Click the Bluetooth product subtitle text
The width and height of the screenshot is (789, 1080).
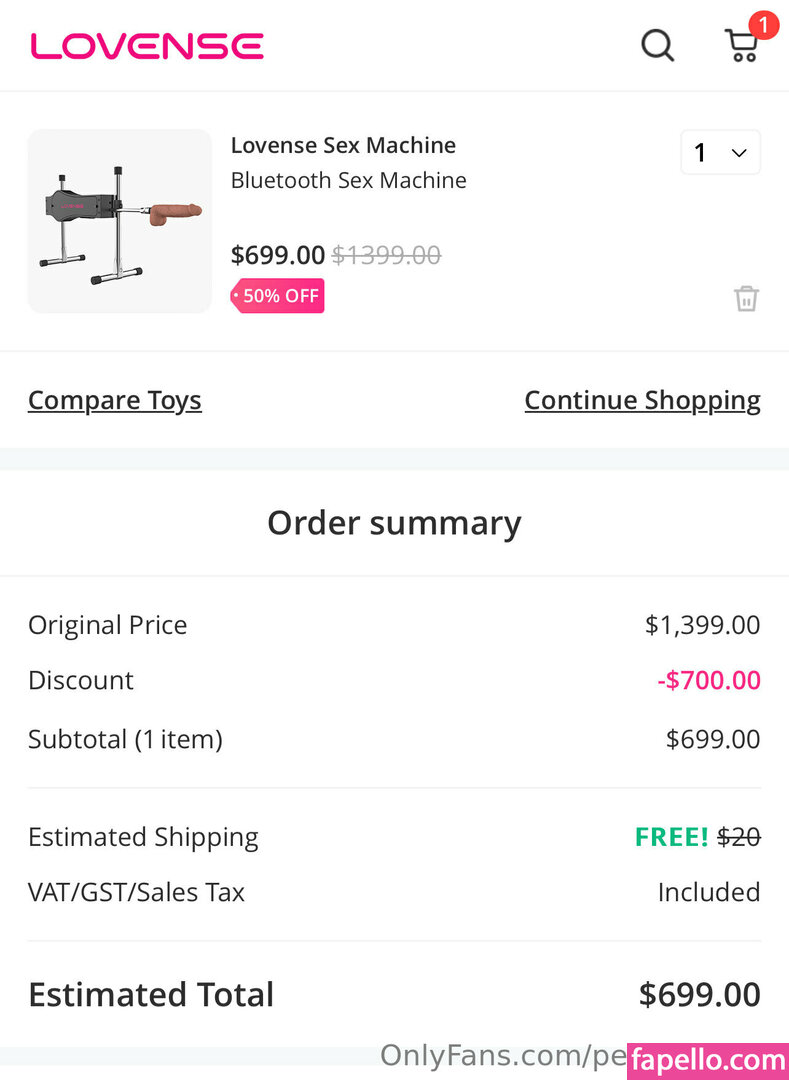point(348,180)
